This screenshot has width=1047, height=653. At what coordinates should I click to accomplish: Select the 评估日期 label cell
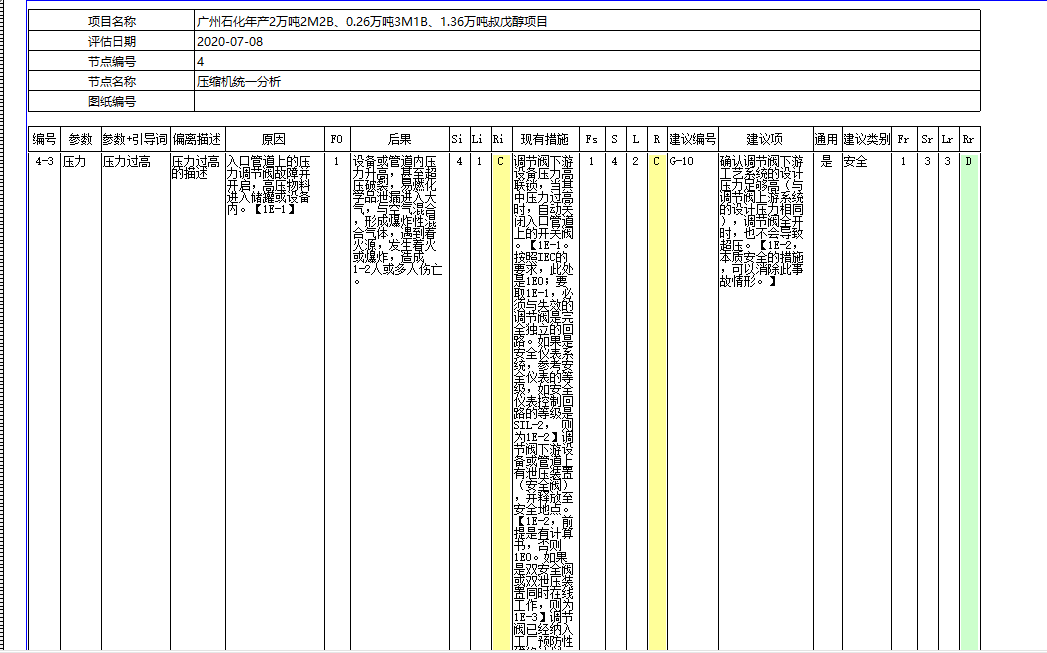pyautogui.click(x=112, y=41)
